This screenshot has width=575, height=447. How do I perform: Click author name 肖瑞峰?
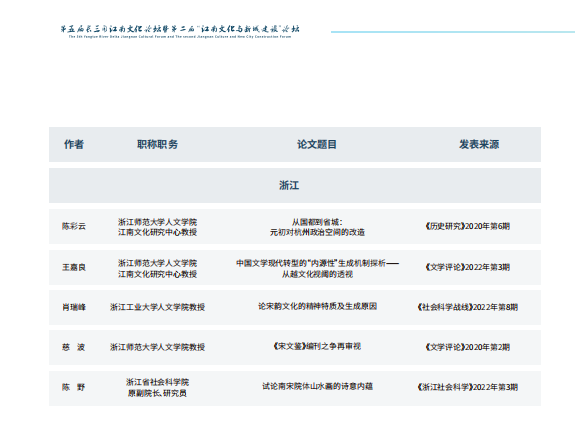click(x=74, y=307)
